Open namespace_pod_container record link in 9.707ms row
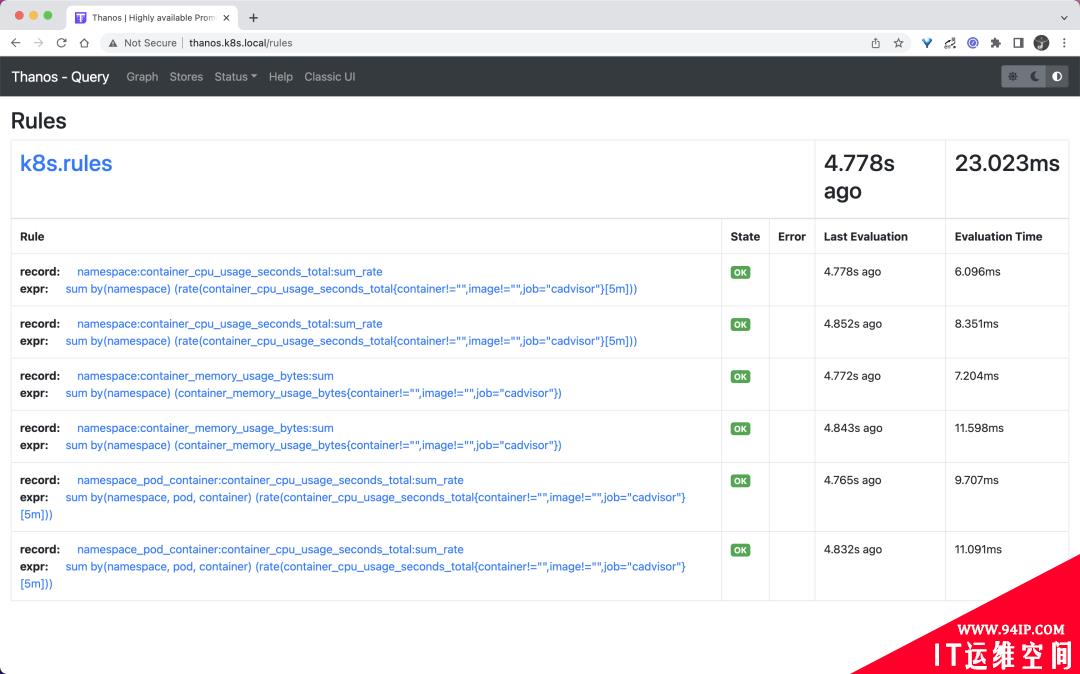This screenshot has height=674, width=1080. coord(270,480)
